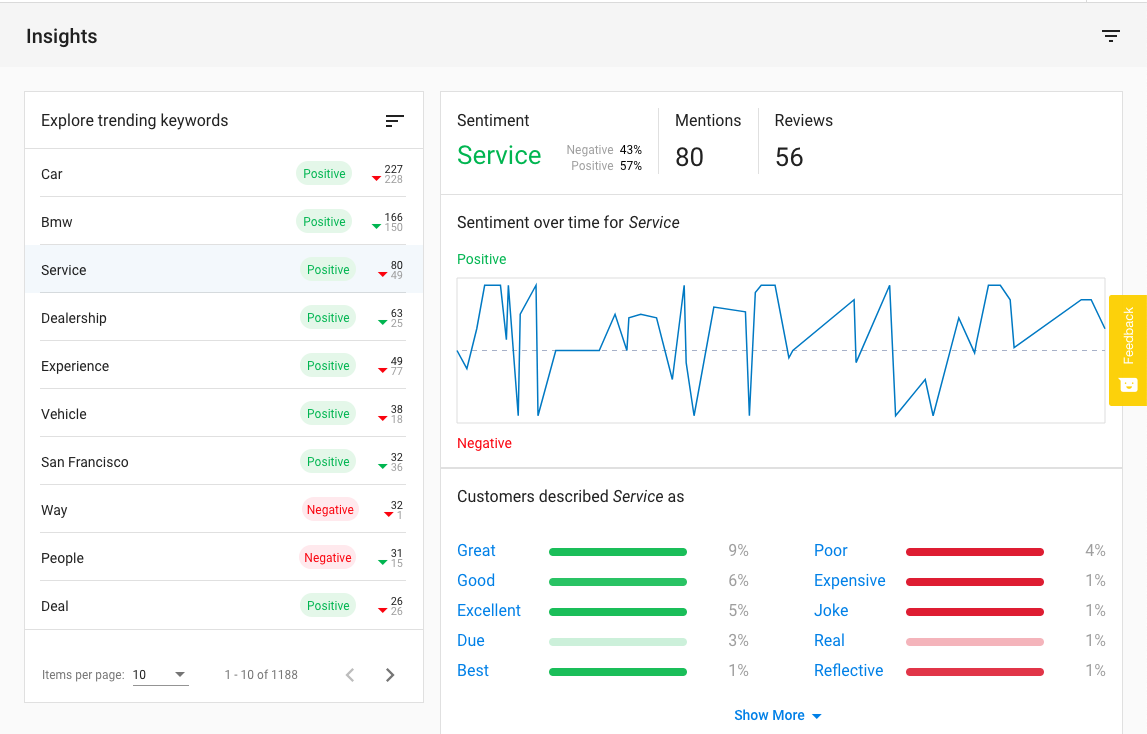Click the previous page chevron
This screenshot has width=1147, height=734.
click(x=350, y=675)
